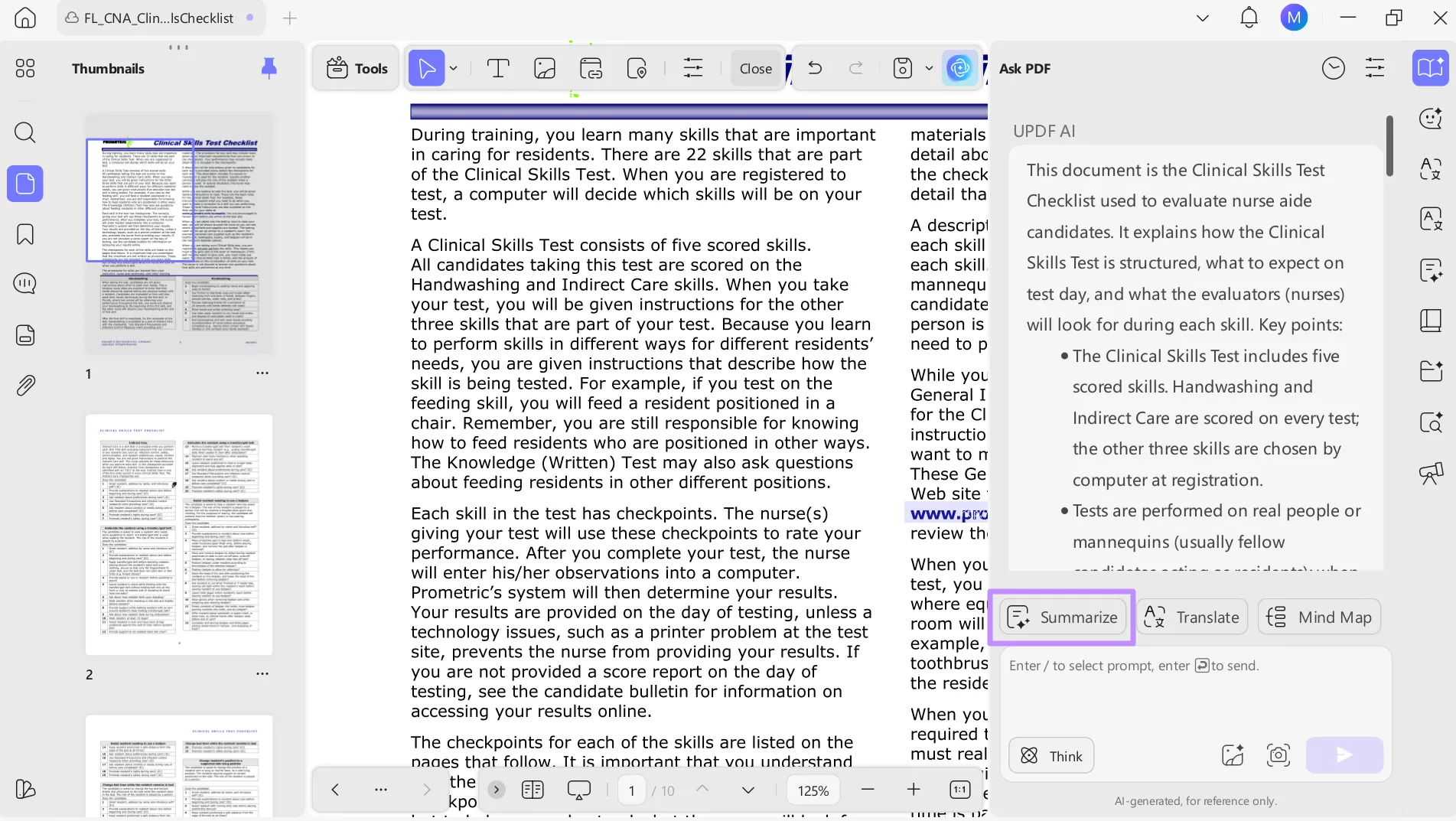The width and height of the screenshot is (1456, 821).
Task: Select the Text tool in the toolbar
Action: (497, 68)
